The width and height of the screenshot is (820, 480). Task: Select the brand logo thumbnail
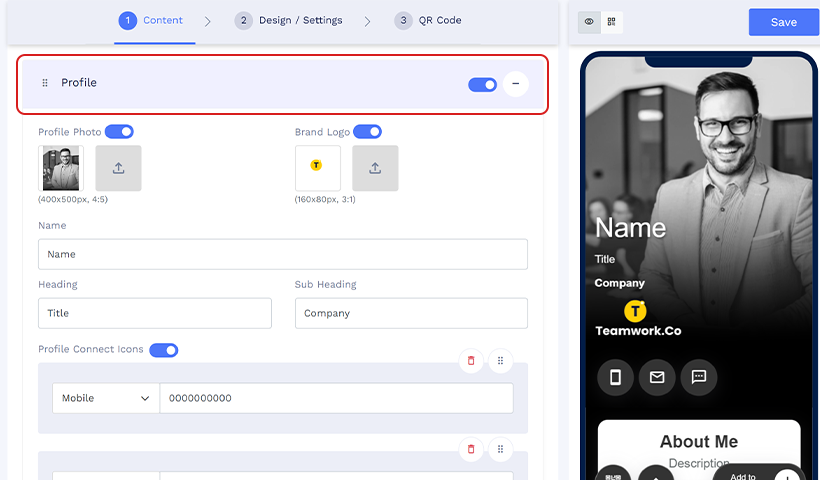pyautogui.click(x=317, y=168)
